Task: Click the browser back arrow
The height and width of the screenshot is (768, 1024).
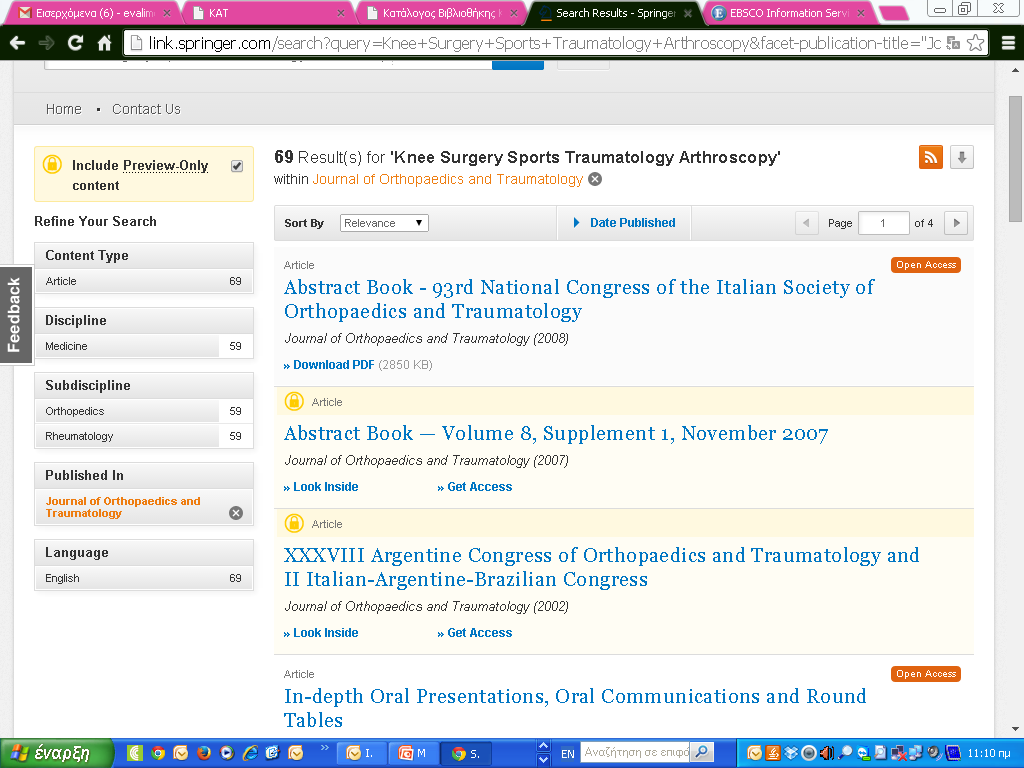Action: 18,43
